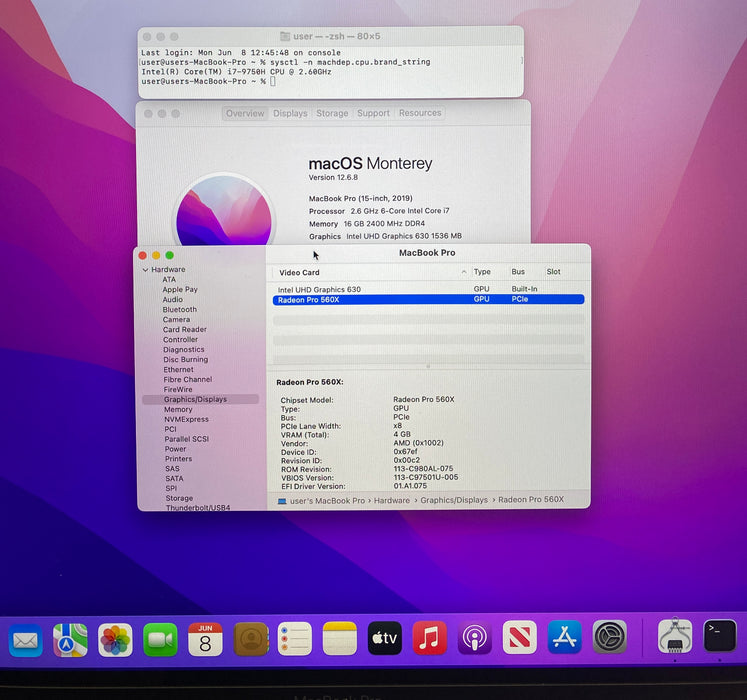This screenshot has height=700, width=747.
Task: Click Radeon Pro 560X in the path bar
Action: [531, 499]
